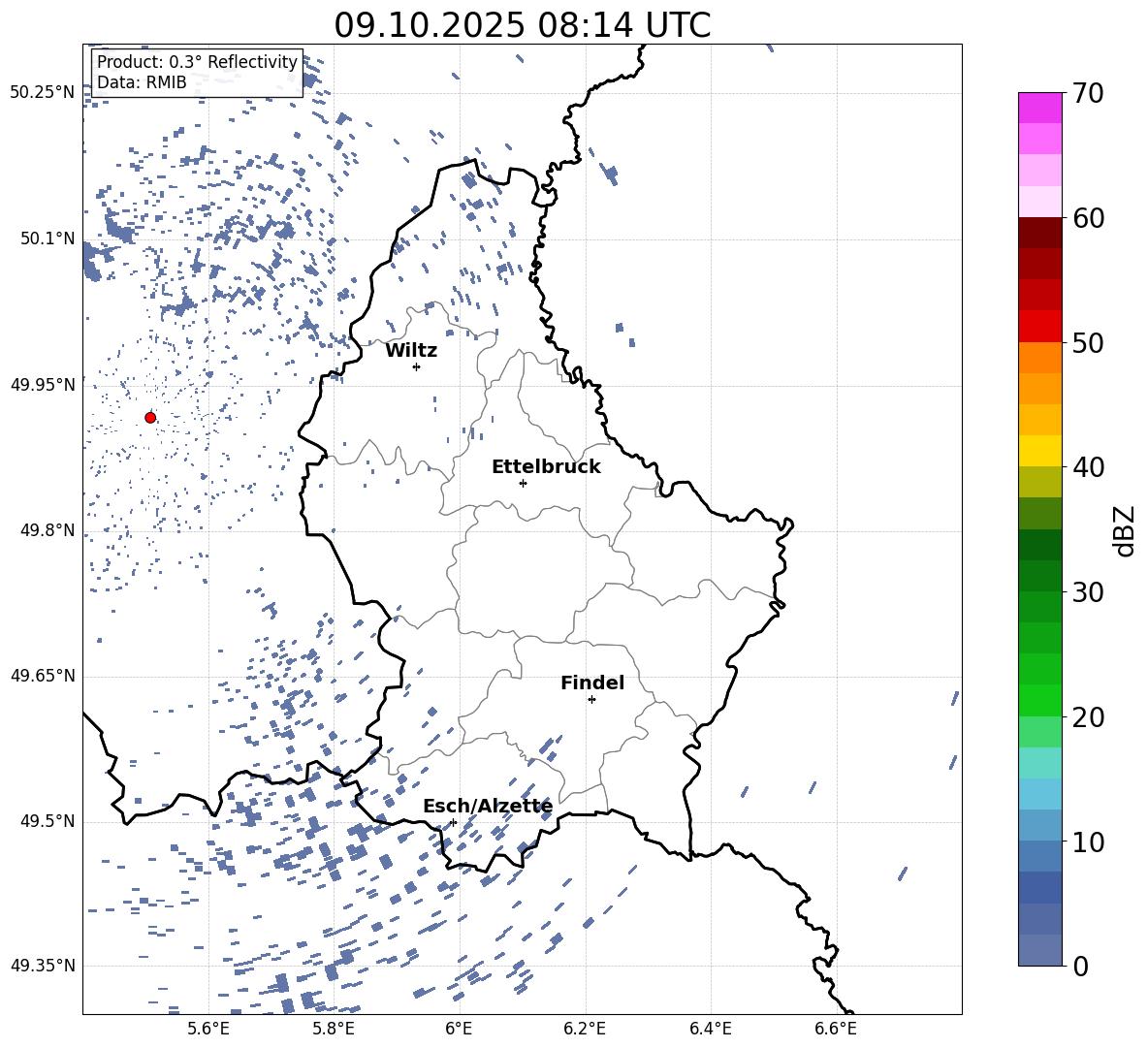Select the title '09.10.2025 08:14 UTC'
This screenshot has height=1048, width=1148.
[x=522, y=25]
